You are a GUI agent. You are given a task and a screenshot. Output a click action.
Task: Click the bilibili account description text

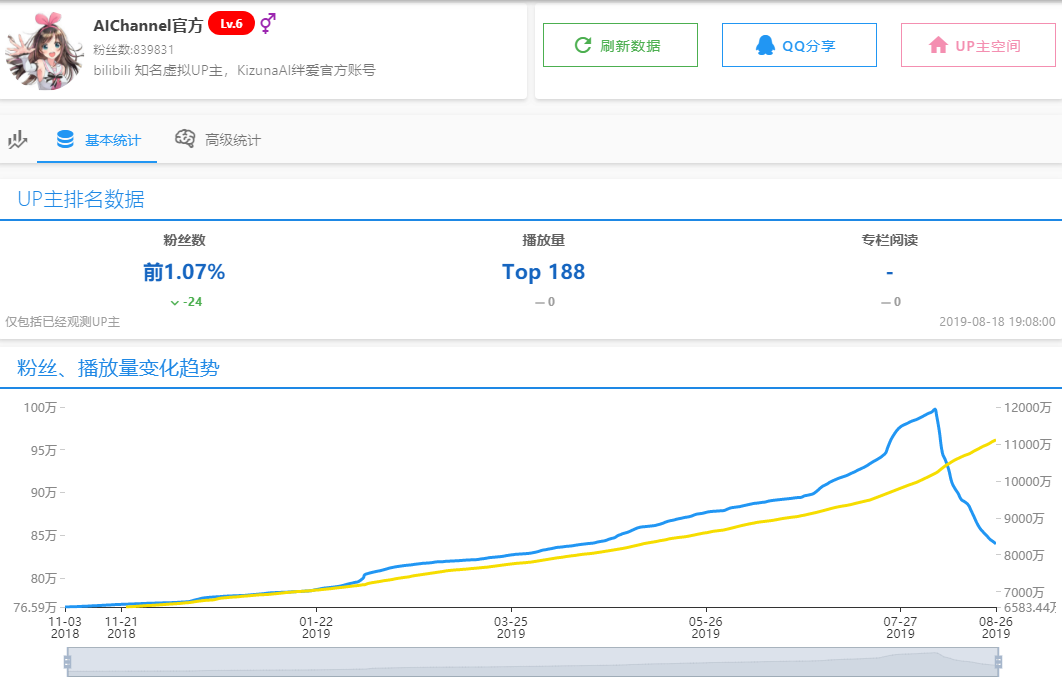pyautogui.click(x=234, y=70)
